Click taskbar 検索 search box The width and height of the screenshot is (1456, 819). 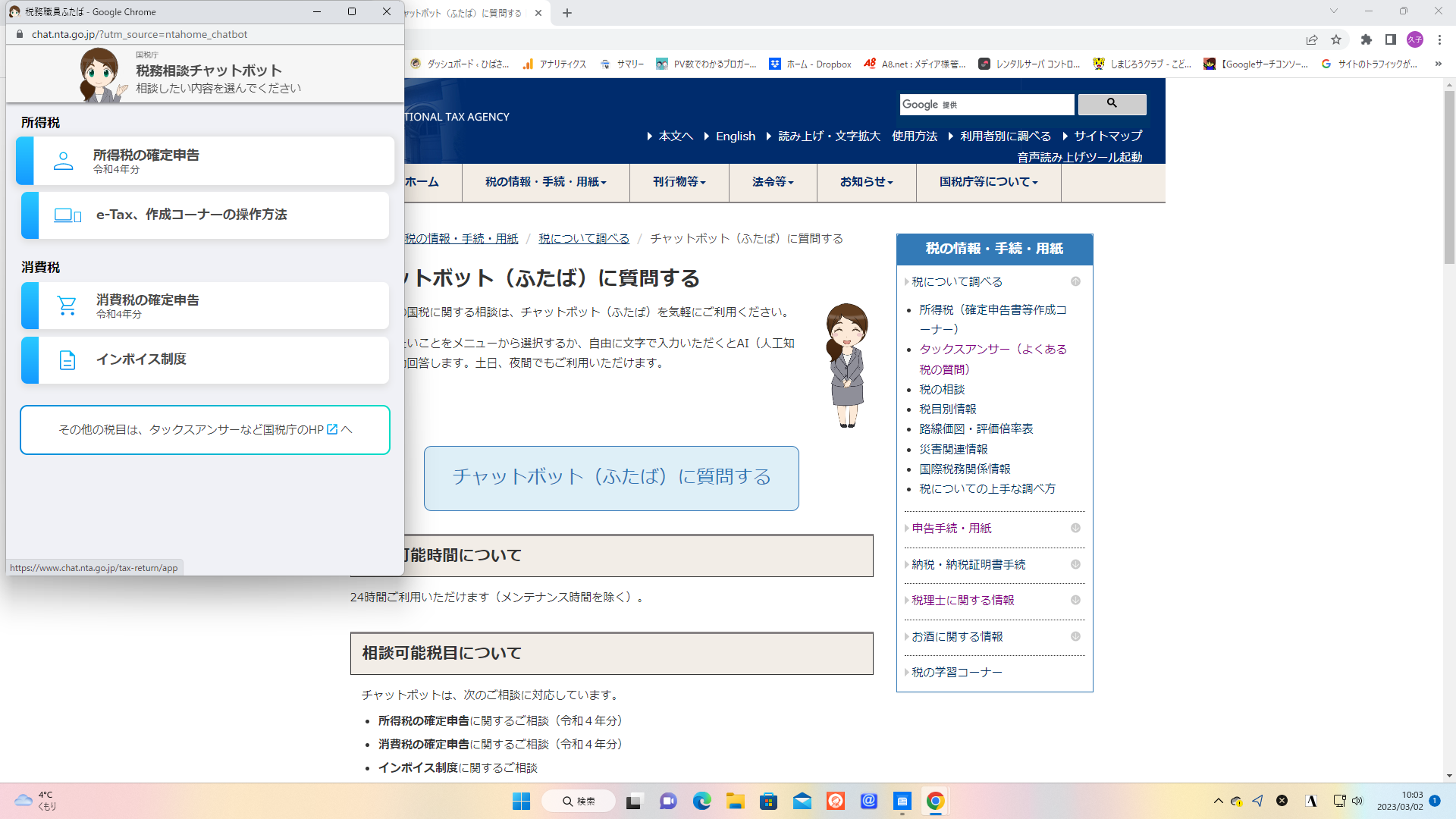[579, 801]
